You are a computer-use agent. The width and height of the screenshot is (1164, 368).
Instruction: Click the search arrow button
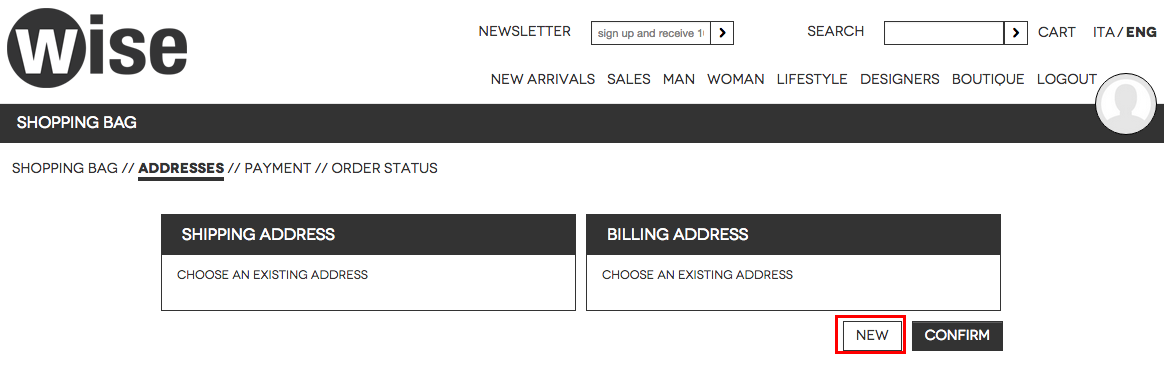point(1016,33)
